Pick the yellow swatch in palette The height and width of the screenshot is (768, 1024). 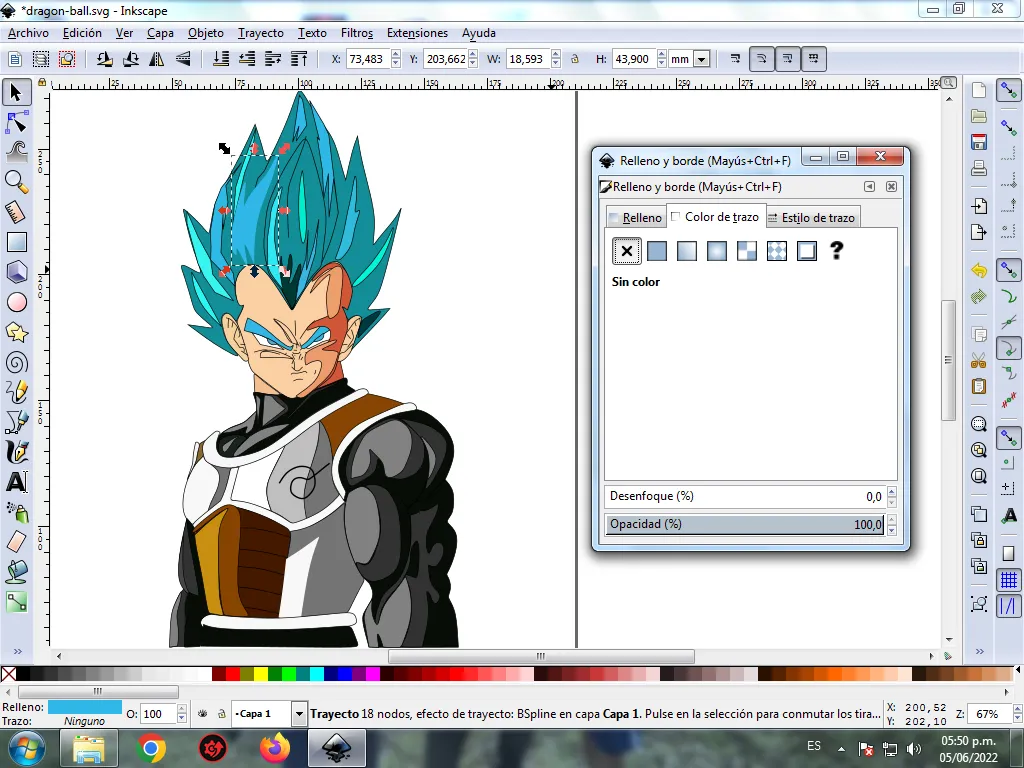tap(261, 674)
